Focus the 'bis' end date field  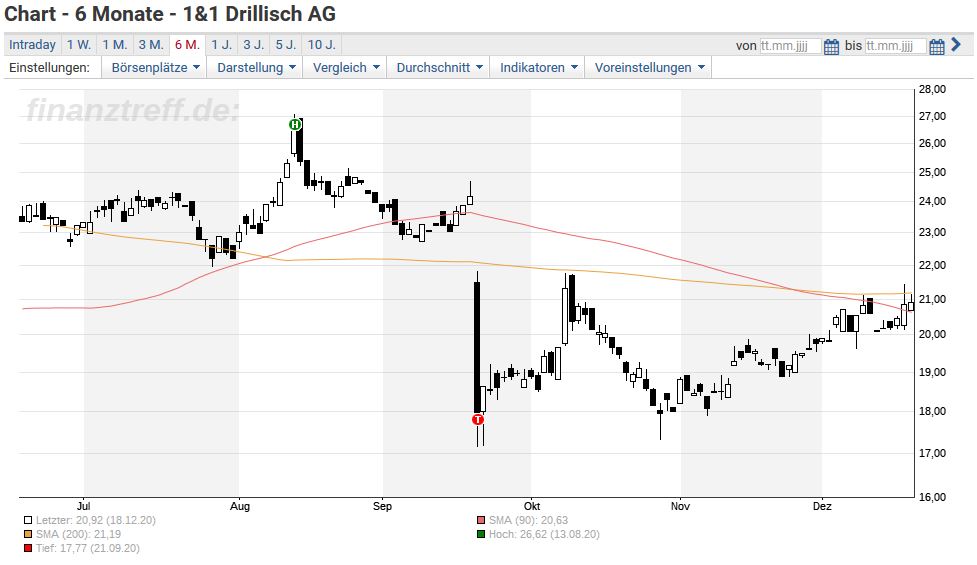point(895,46)
